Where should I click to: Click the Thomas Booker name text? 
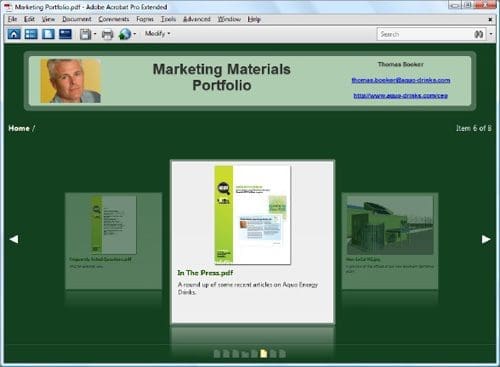[x=401, y=64]
